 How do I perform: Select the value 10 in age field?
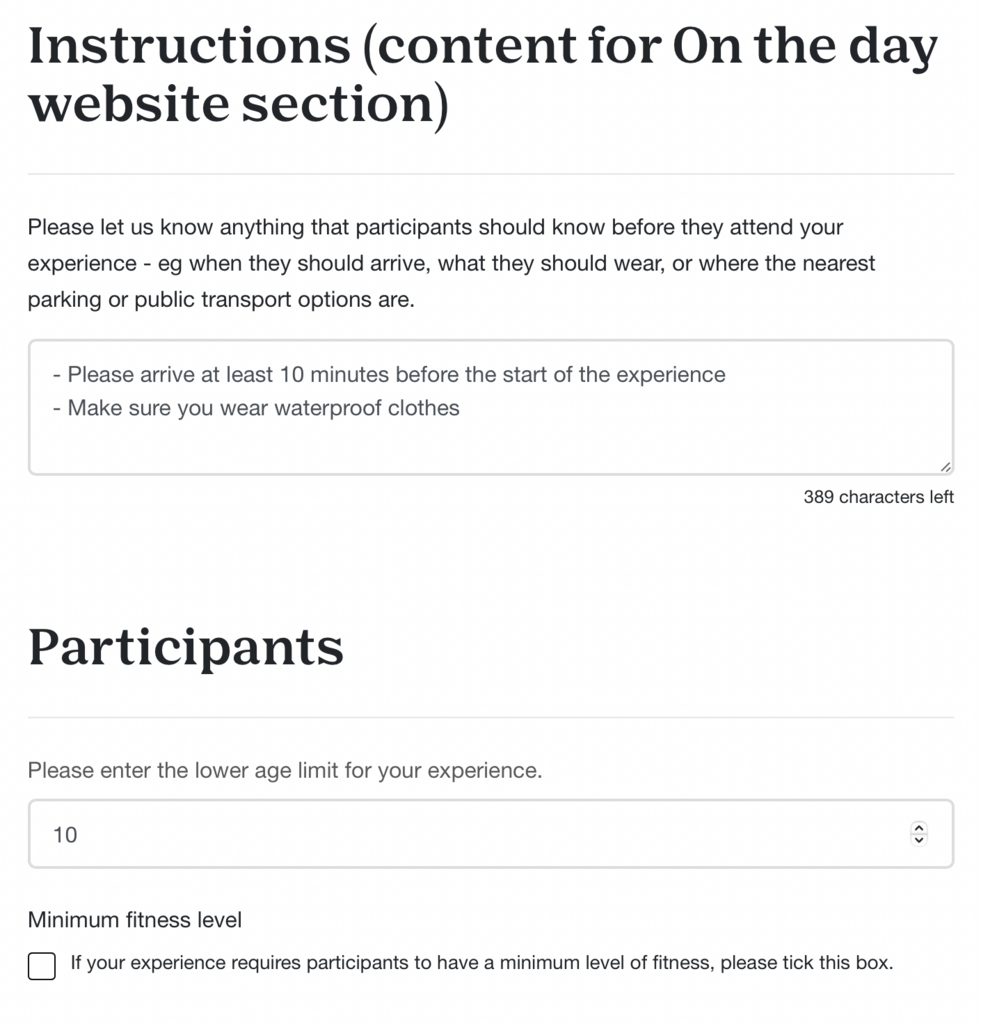click(x=65, y=835)
